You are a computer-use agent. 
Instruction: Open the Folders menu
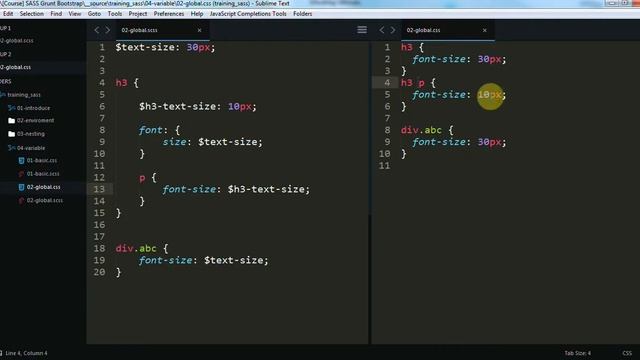(302, 14)
